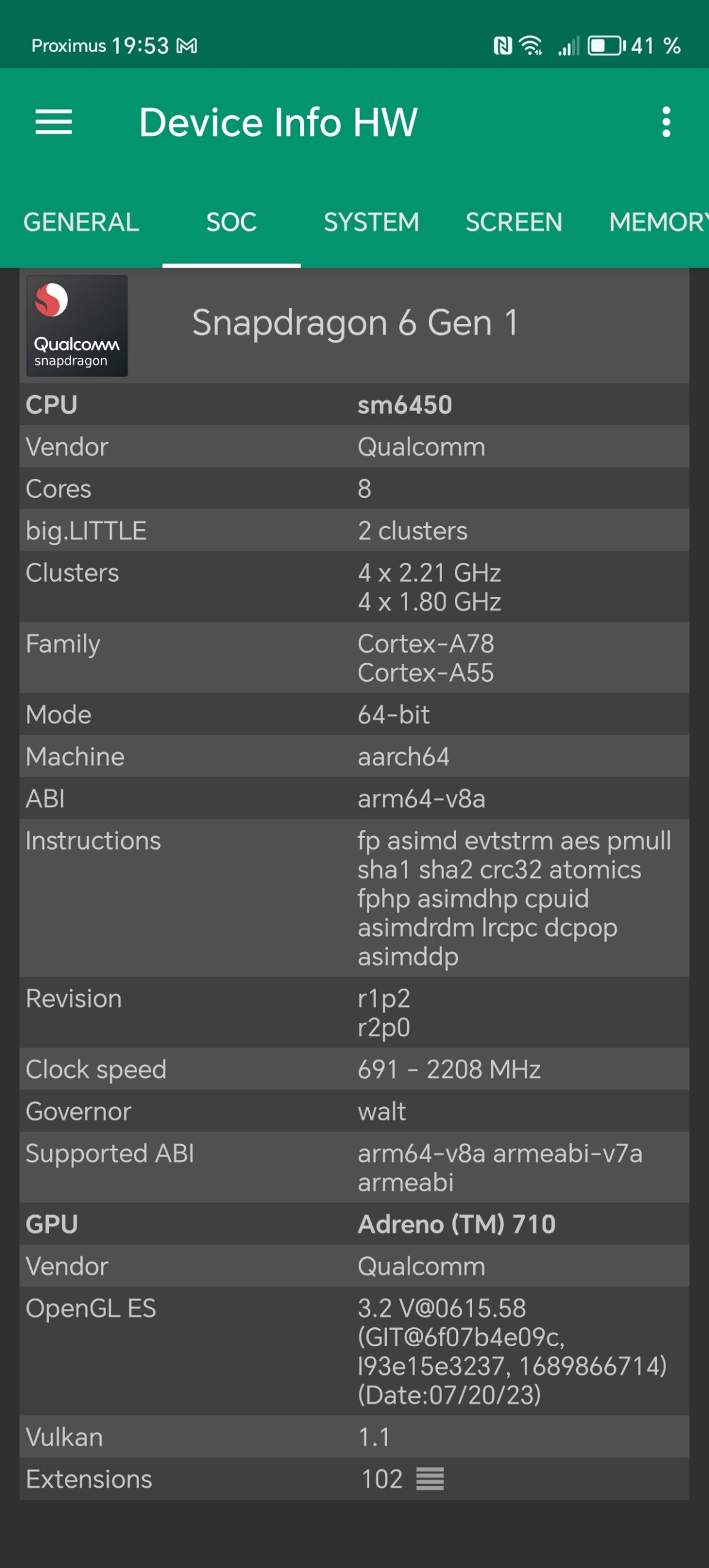Tap the sm6450 CPU row
Image resolution: width=709 pixels, height=1568 pixels.
point(354,405)
